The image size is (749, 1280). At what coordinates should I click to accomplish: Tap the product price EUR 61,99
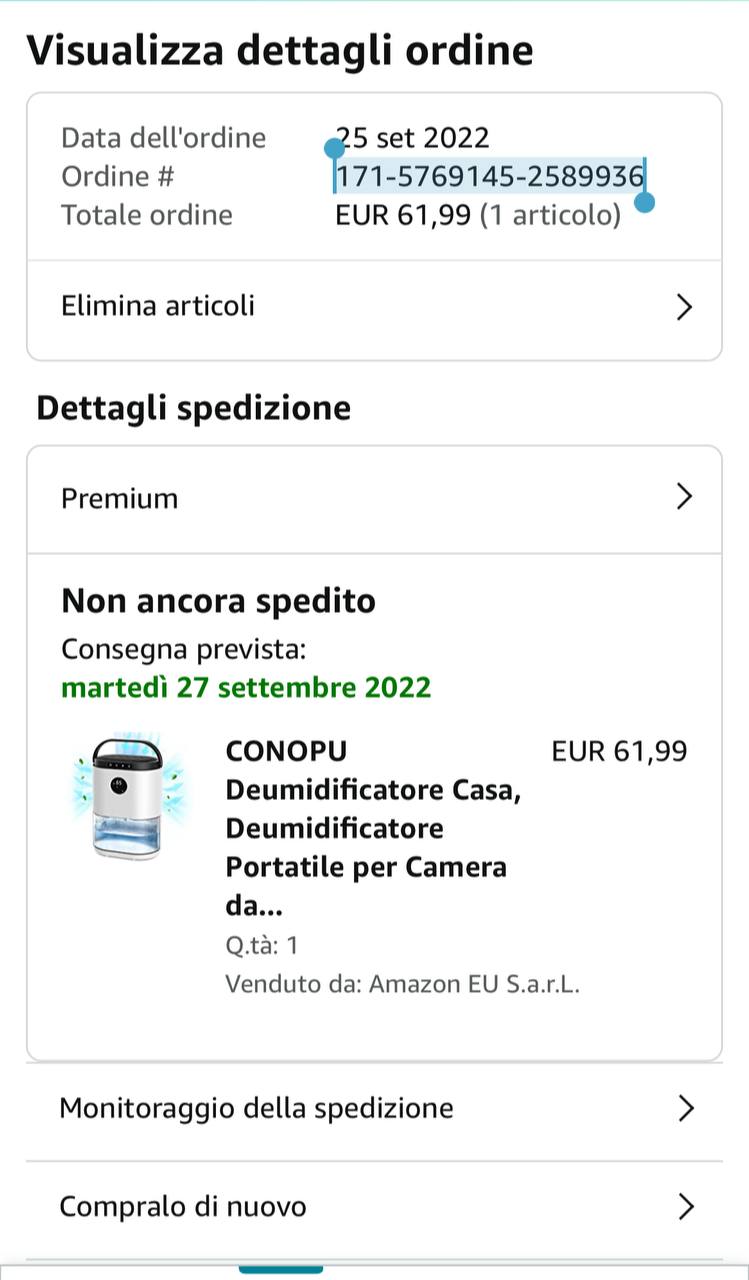click(619, 751)
